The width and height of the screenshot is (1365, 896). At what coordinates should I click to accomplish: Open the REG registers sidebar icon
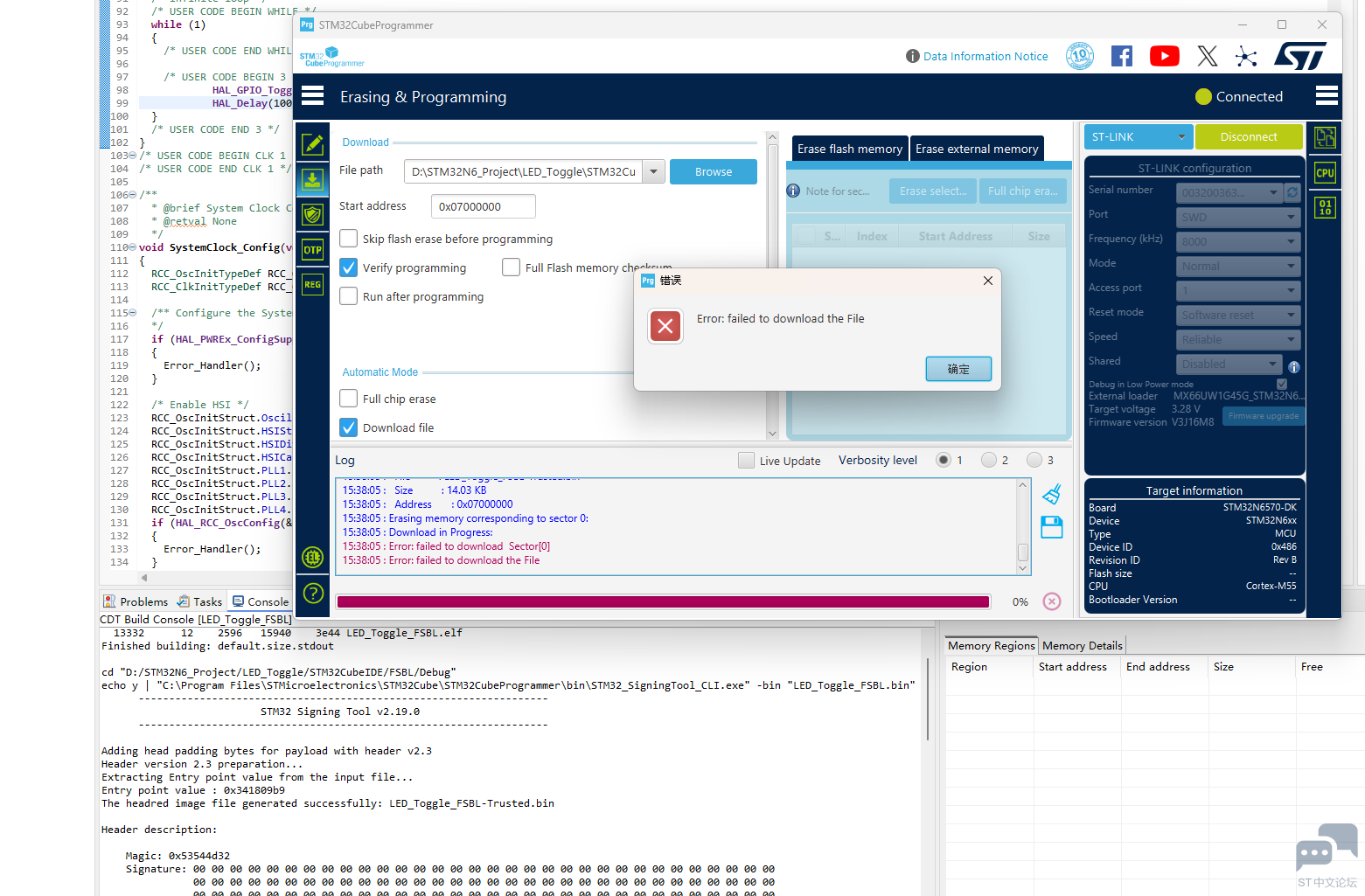coord(312,285)
